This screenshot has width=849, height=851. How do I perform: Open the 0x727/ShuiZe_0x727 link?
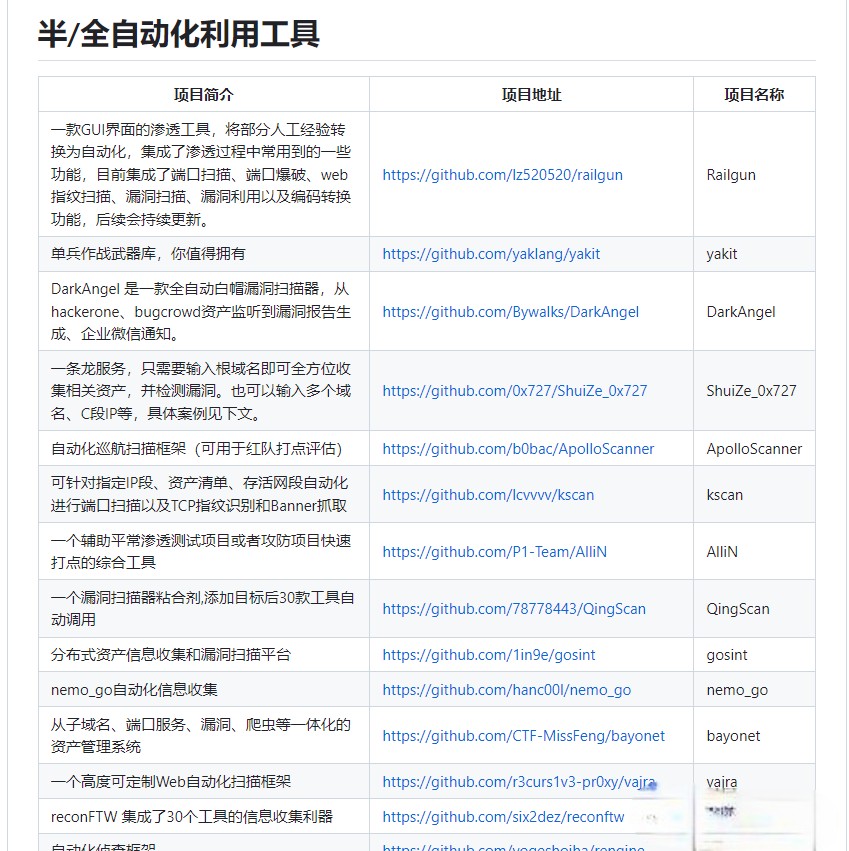(514, 391)
